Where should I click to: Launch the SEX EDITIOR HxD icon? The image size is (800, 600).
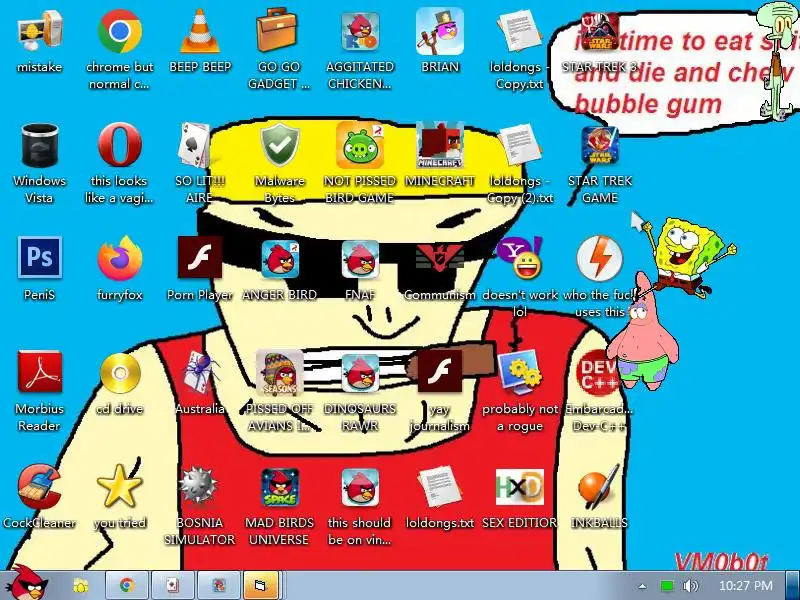[x=519, y=487]
